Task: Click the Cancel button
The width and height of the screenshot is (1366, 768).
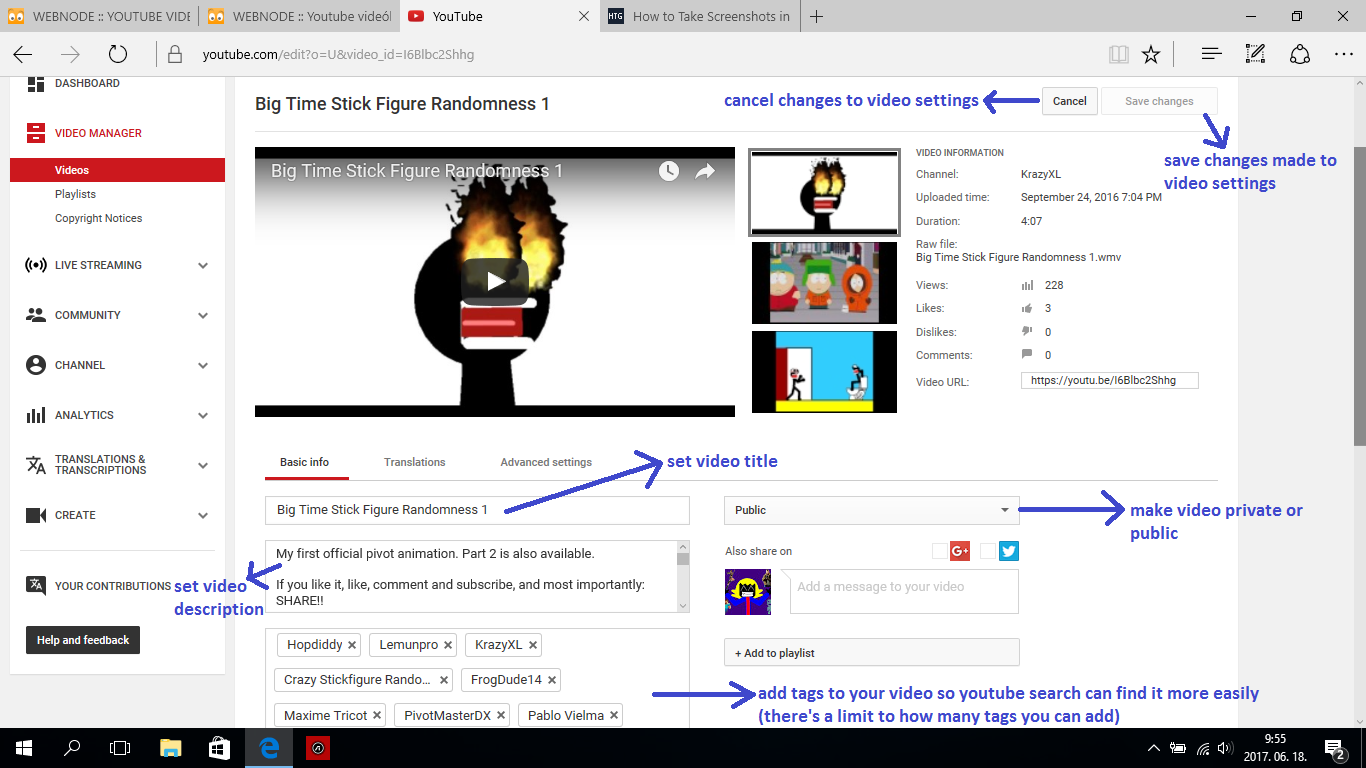Action: (x=1069, y=101)
